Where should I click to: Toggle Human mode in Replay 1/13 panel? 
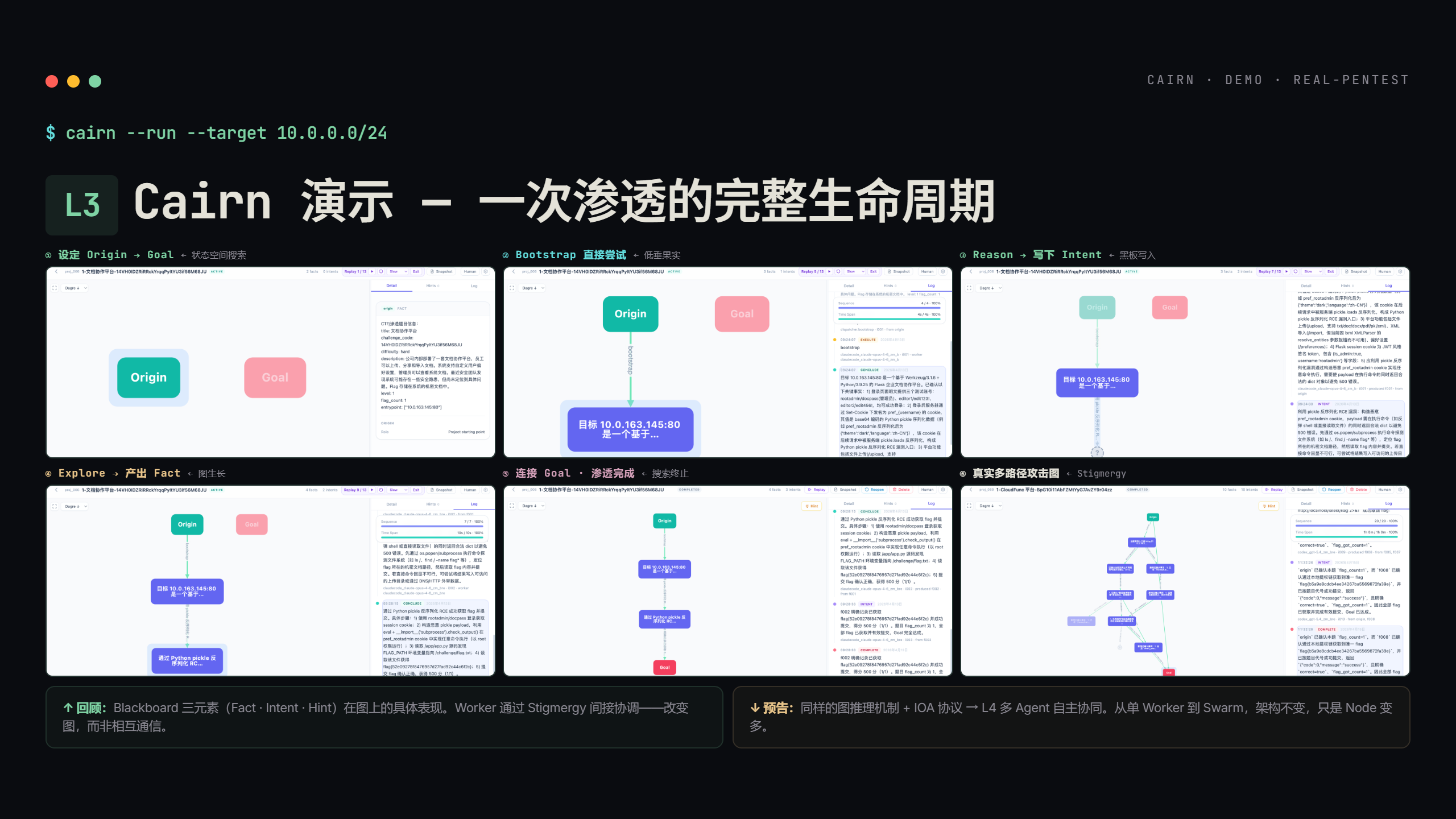pos(470,272)
